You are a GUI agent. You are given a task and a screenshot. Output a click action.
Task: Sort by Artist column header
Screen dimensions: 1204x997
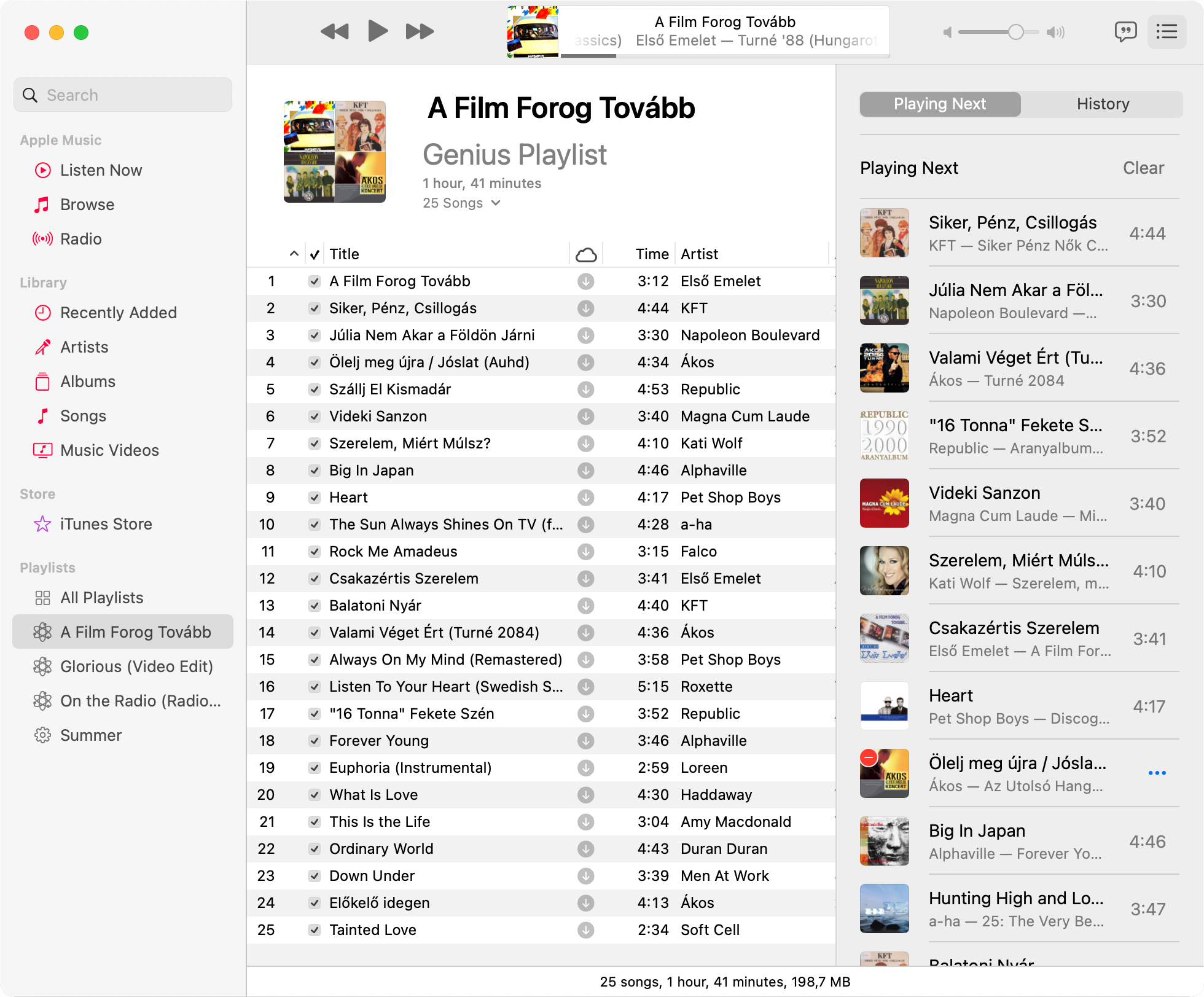click(x=752, y=254)
